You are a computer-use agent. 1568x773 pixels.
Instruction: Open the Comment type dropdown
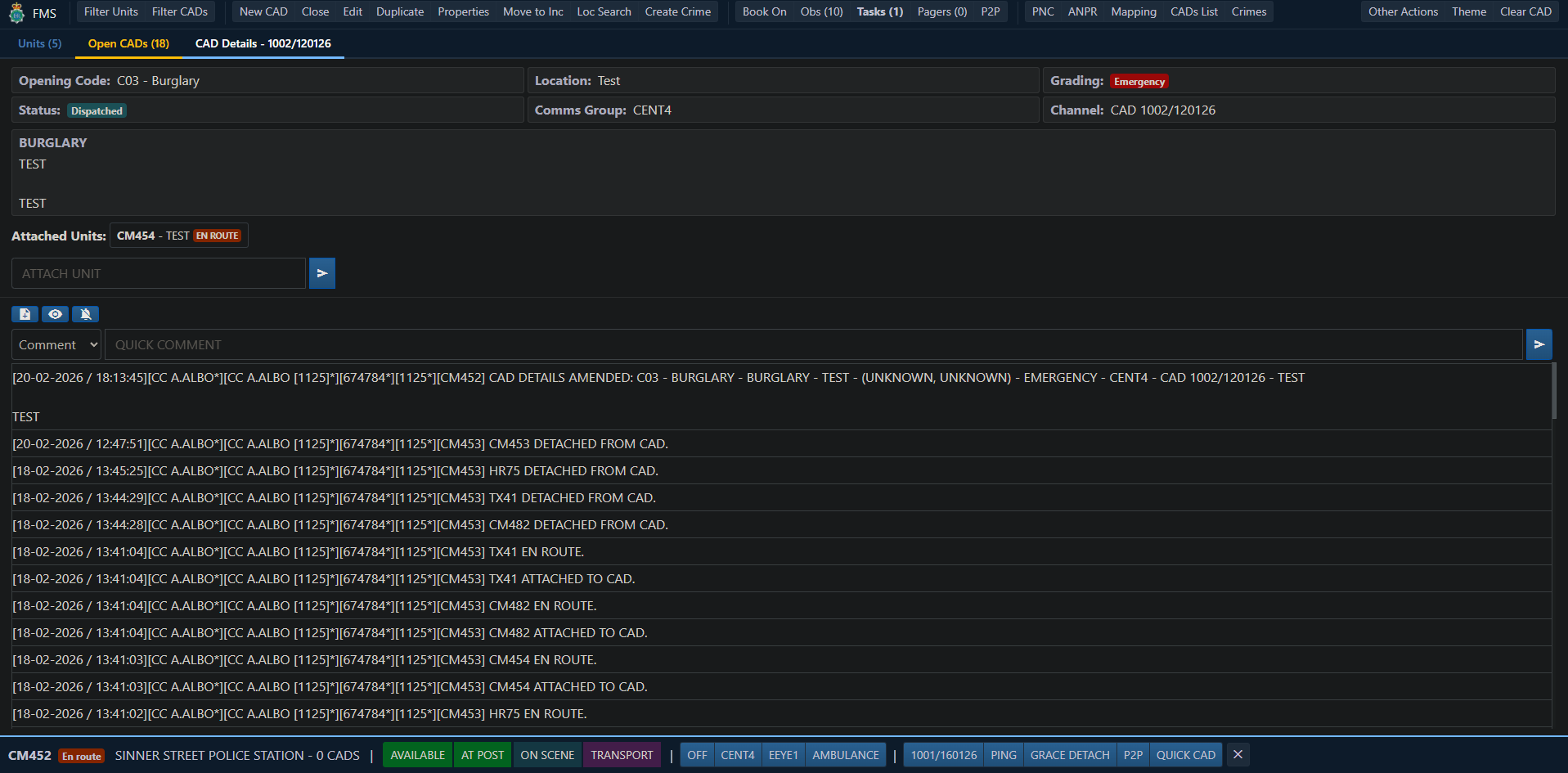pyautogui.click(x=56, y=344)
